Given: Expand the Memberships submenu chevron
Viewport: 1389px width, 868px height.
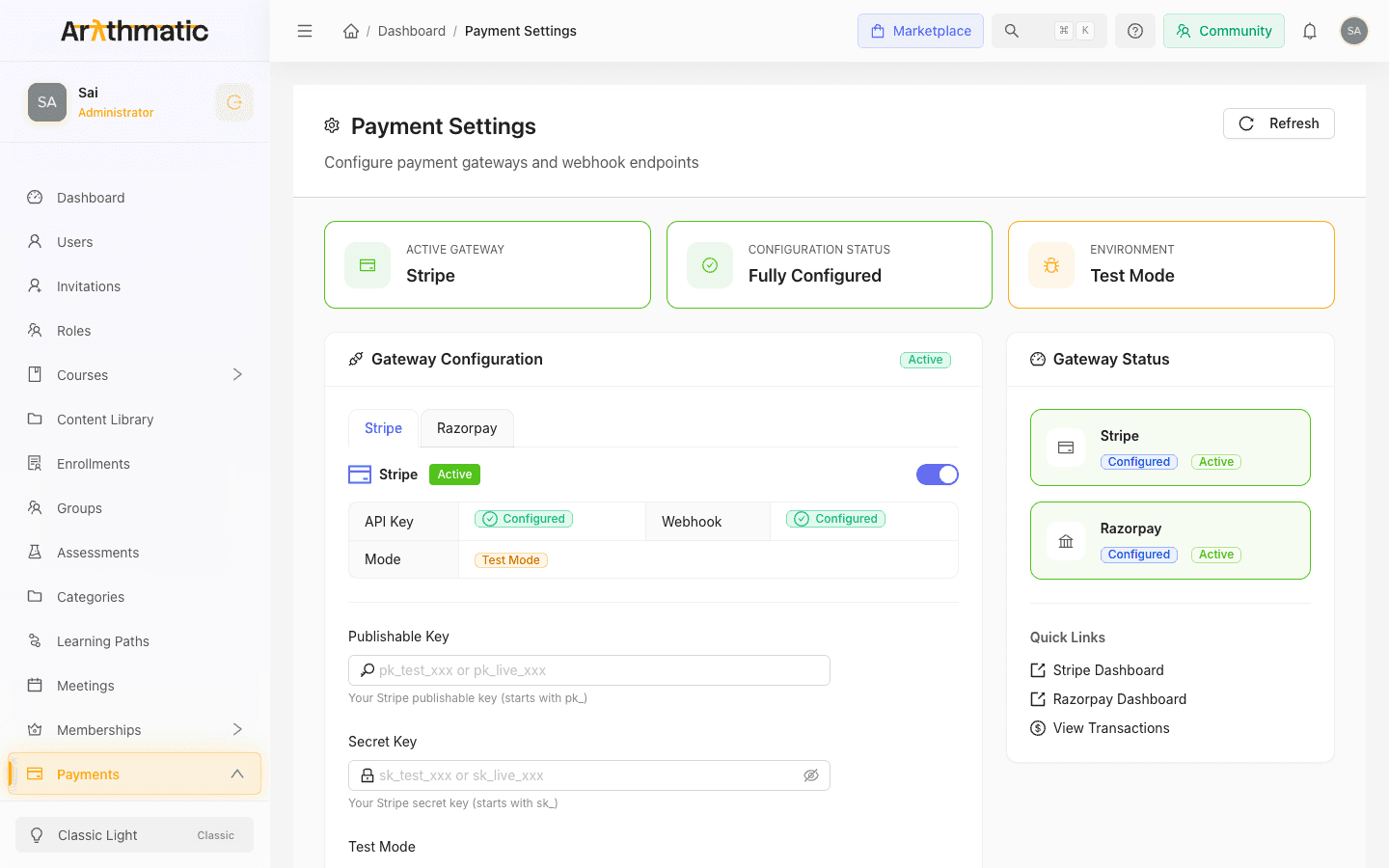Looking at the screenshot, I should coord(237,729).
